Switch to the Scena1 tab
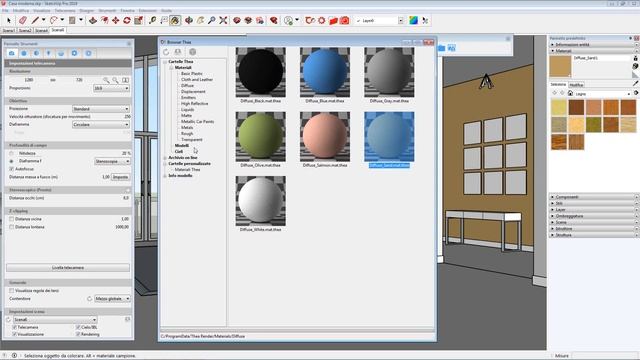The image size is (640, 360). [x=8, y=30]
